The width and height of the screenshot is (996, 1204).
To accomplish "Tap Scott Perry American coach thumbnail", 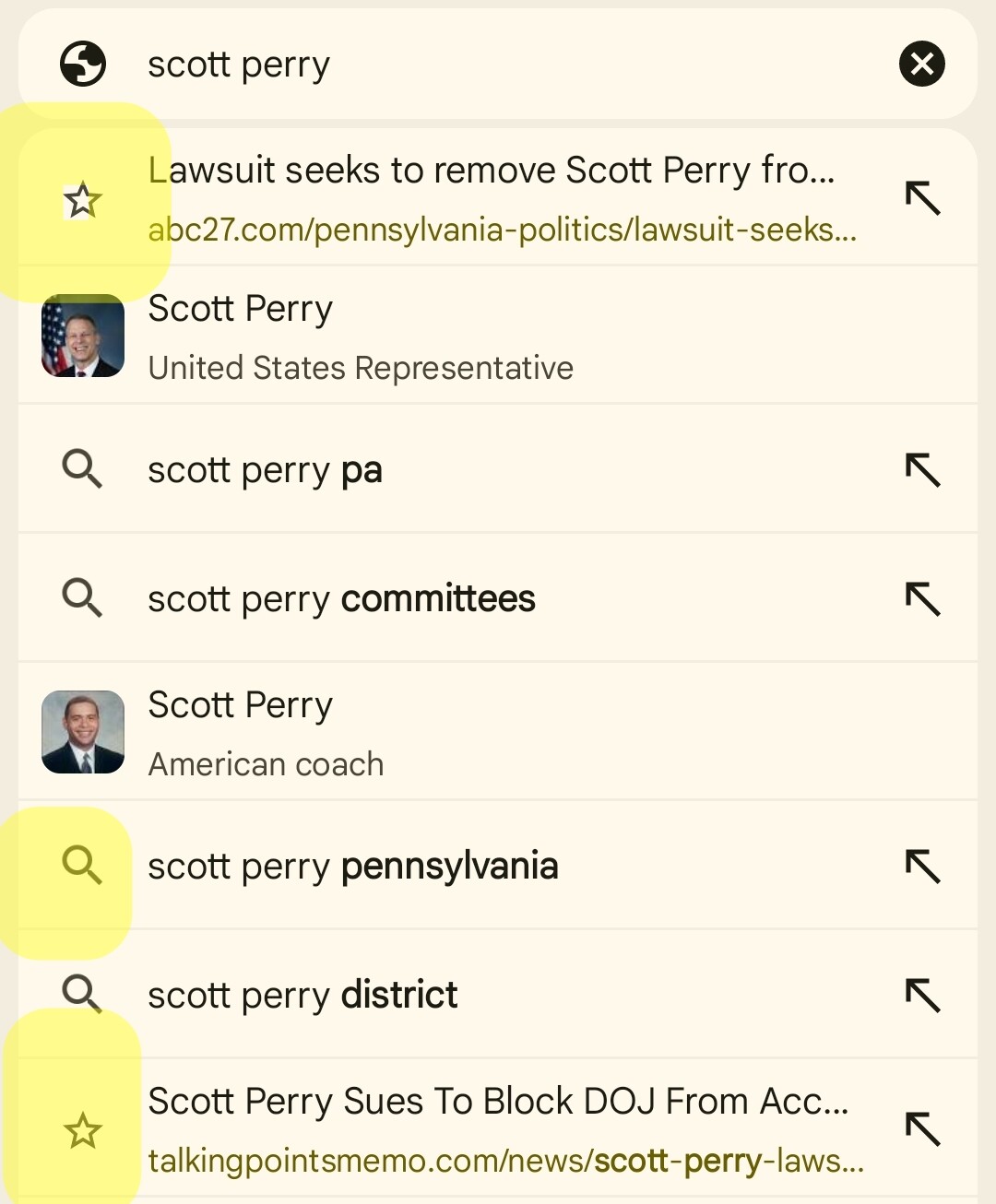I will pos(83,732).
